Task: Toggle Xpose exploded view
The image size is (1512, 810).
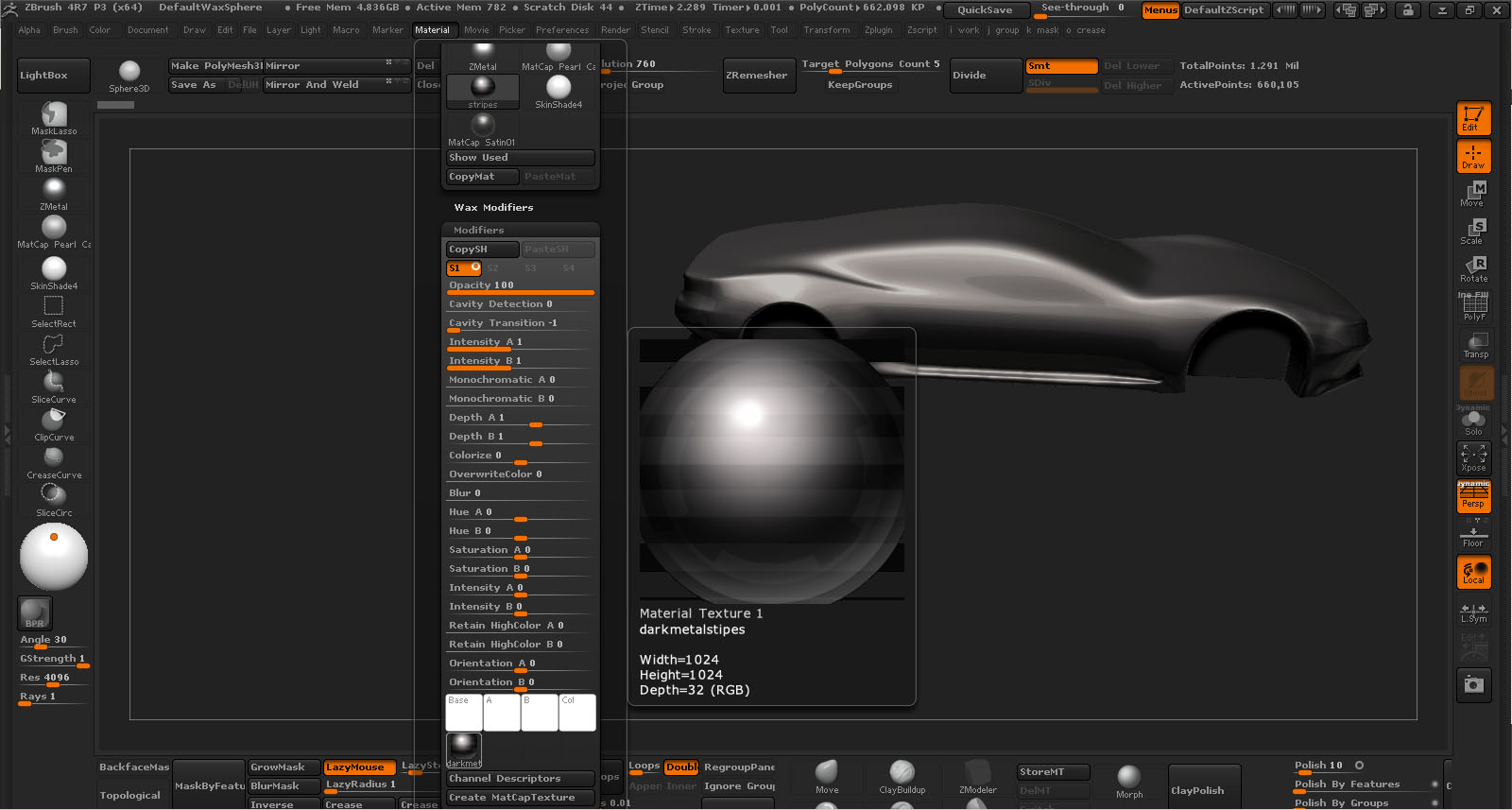Action: click(x=1473, y=458)
